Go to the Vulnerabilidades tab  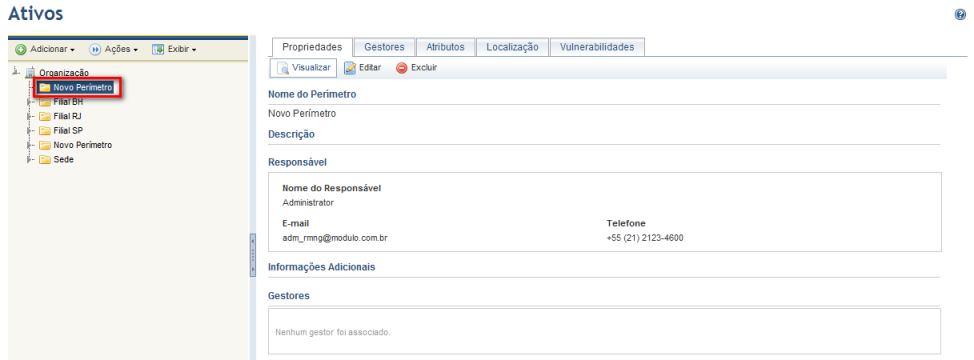point(597,47)
